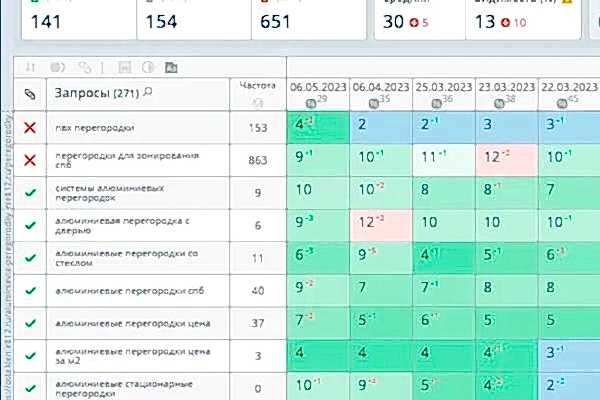Click the query алюминиевые перегородки цена за м2
This screenshot has height=400, width=600.
(x=133, y=356)
